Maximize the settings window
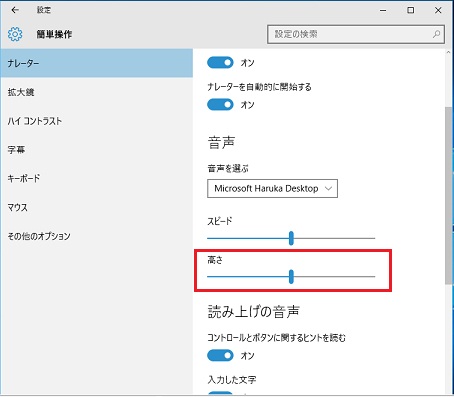The height and width of the screenshot is (397, 454). click(411, 10)
